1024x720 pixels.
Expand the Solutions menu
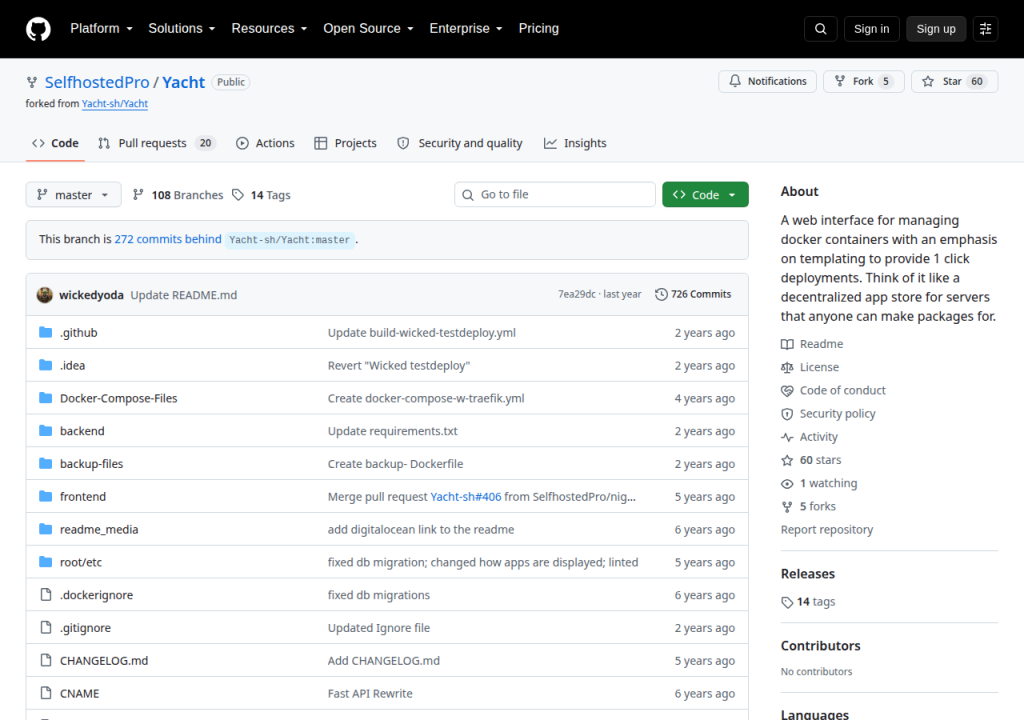182,29
